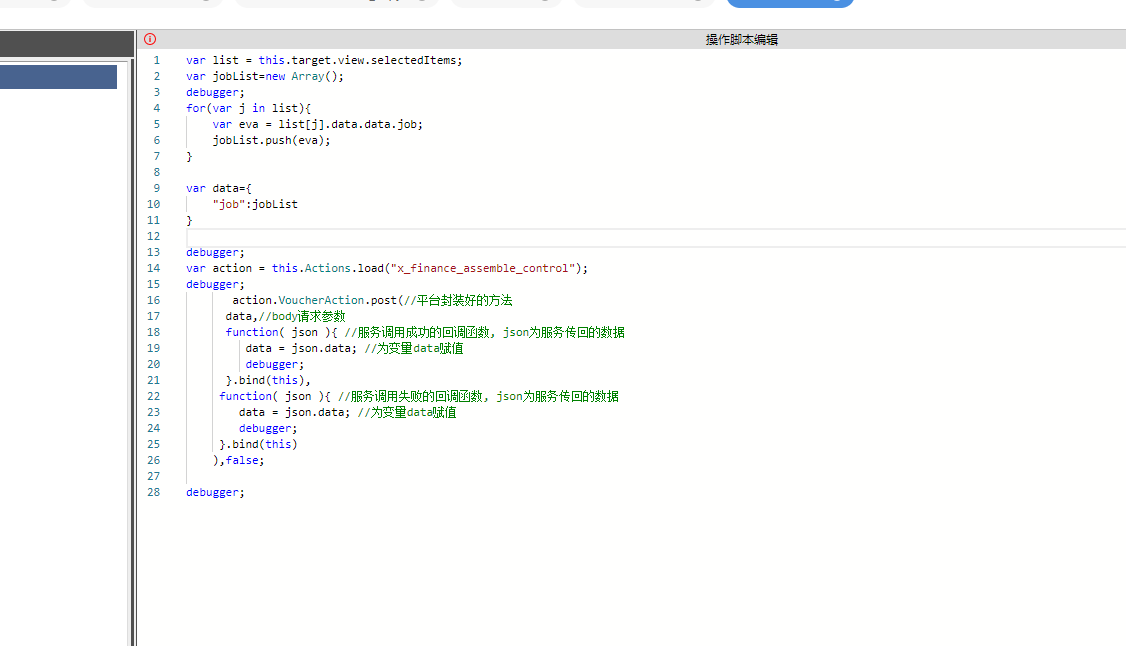Click the splitter between sidebar and code editor
Viewport: 1126px width, 646px height.
[x=132, y=300]
